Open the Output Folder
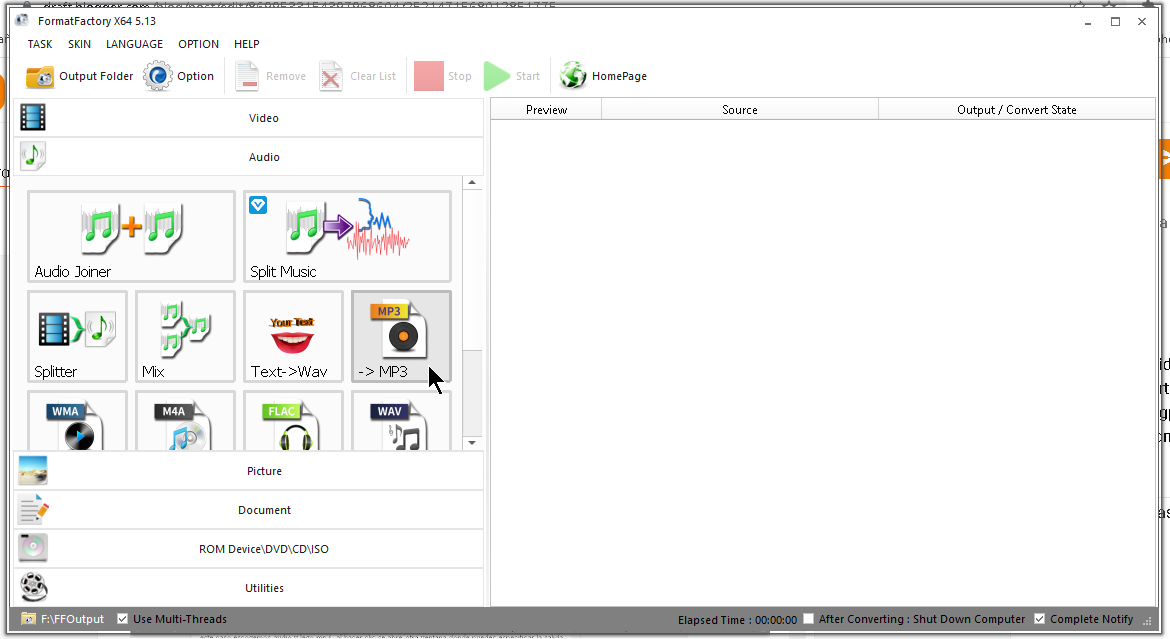 point(78,76)
